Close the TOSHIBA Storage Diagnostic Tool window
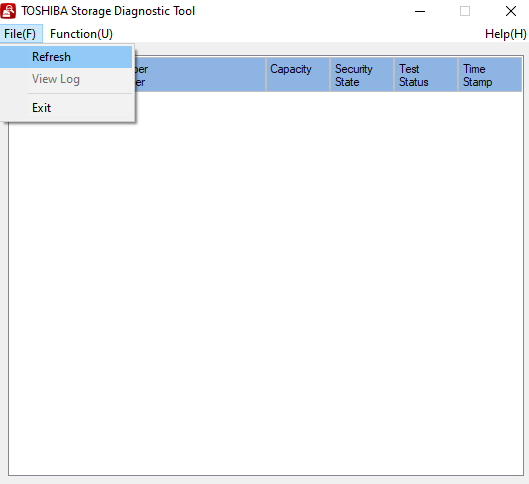 [511, 11]
